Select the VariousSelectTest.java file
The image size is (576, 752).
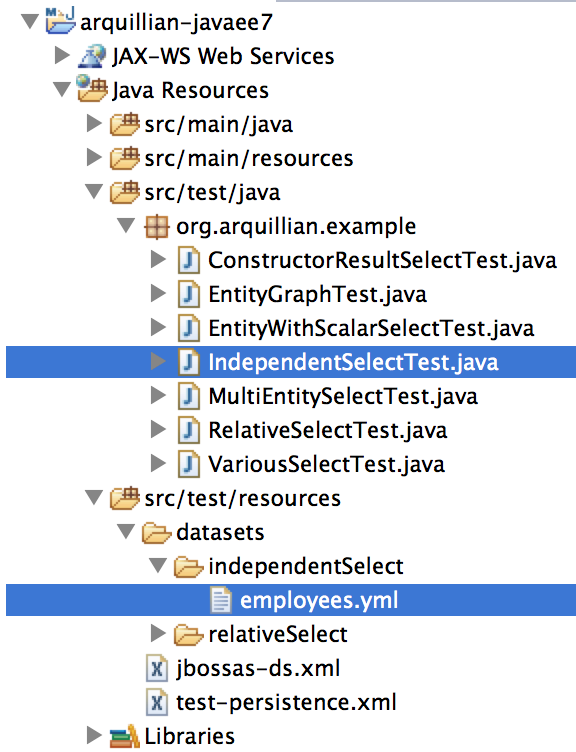pyautogui.click(x=326, y=465)
